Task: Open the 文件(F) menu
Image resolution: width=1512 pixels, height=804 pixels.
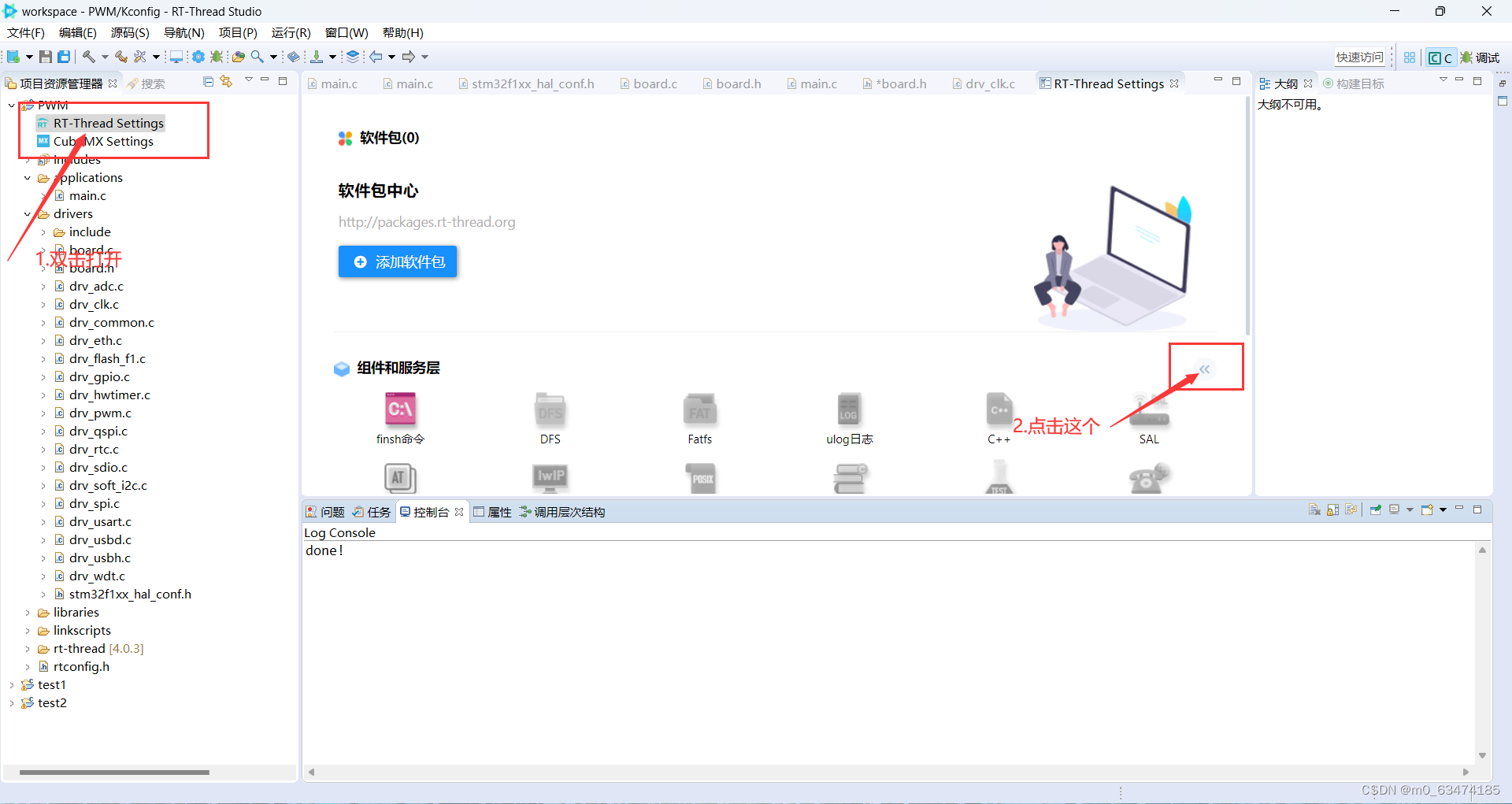Action: coord(26,32)
